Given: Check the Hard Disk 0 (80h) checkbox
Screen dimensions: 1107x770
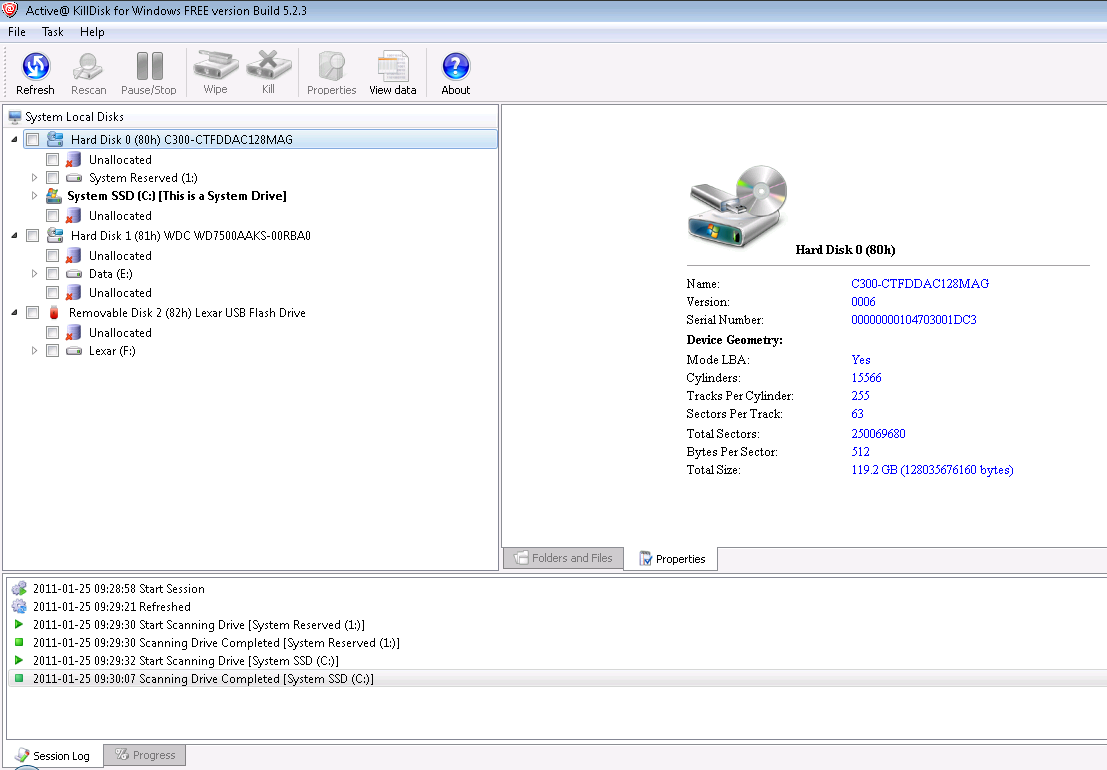Looking at the screenshot, I should pyautogui.click(x=32, y=140).
